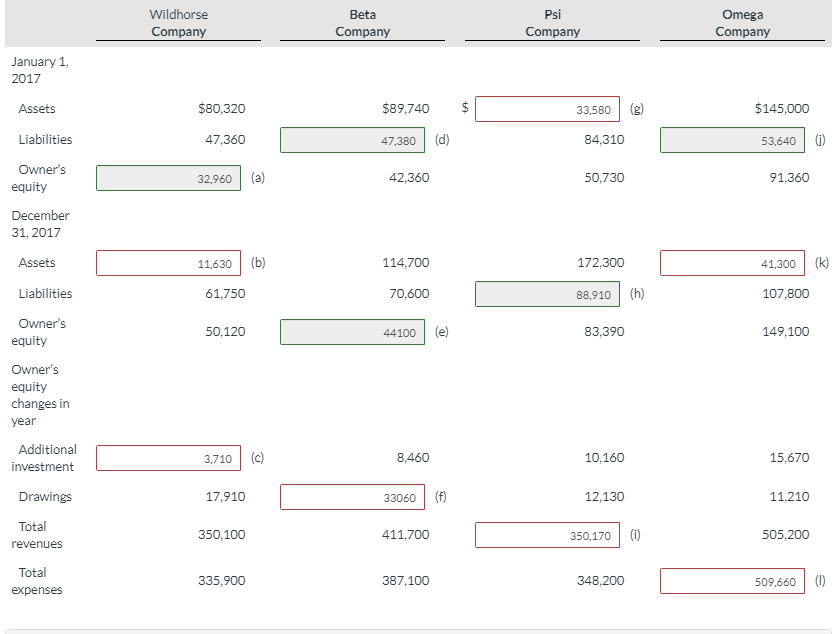Click the Psi total revenues field (i)
Viewport: 835px width, 634px height.
(545, 534)
